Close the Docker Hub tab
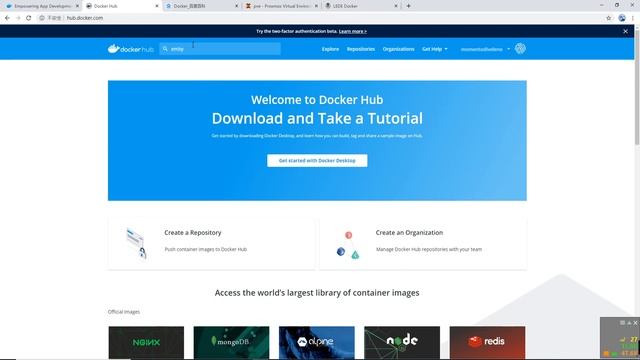This screenshot has width=640, height=360. (157, 6)
